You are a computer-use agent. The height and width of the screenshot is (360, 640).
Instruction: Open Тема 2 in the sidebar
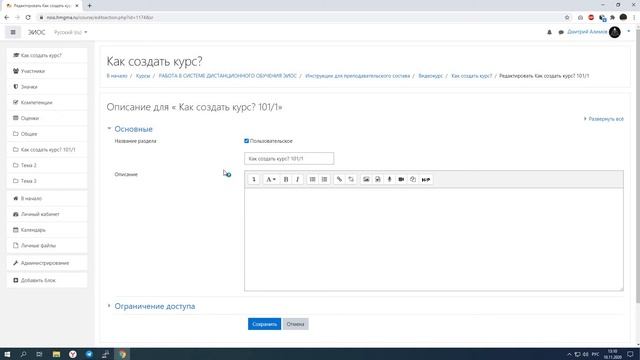pyautogui.click(x=47, y=165)
